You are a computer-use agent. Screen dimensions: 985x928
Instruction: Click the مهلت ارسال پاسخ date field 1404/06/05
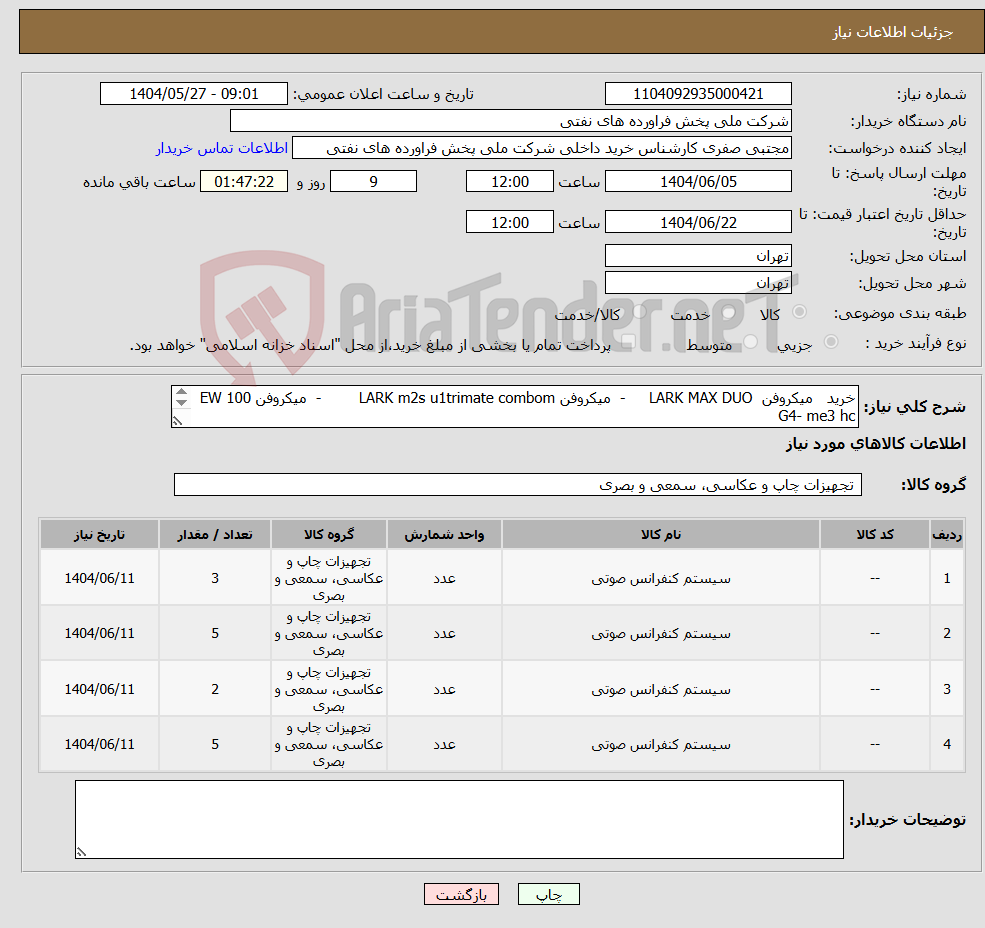point(698,181)
